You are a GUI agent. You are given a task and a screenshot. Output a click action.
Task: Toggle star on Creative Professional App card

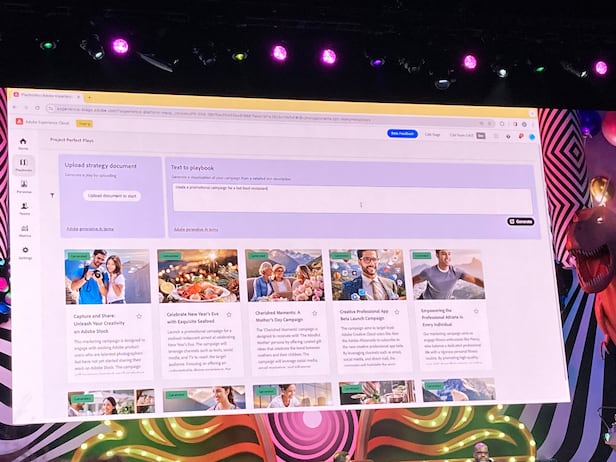397,314
